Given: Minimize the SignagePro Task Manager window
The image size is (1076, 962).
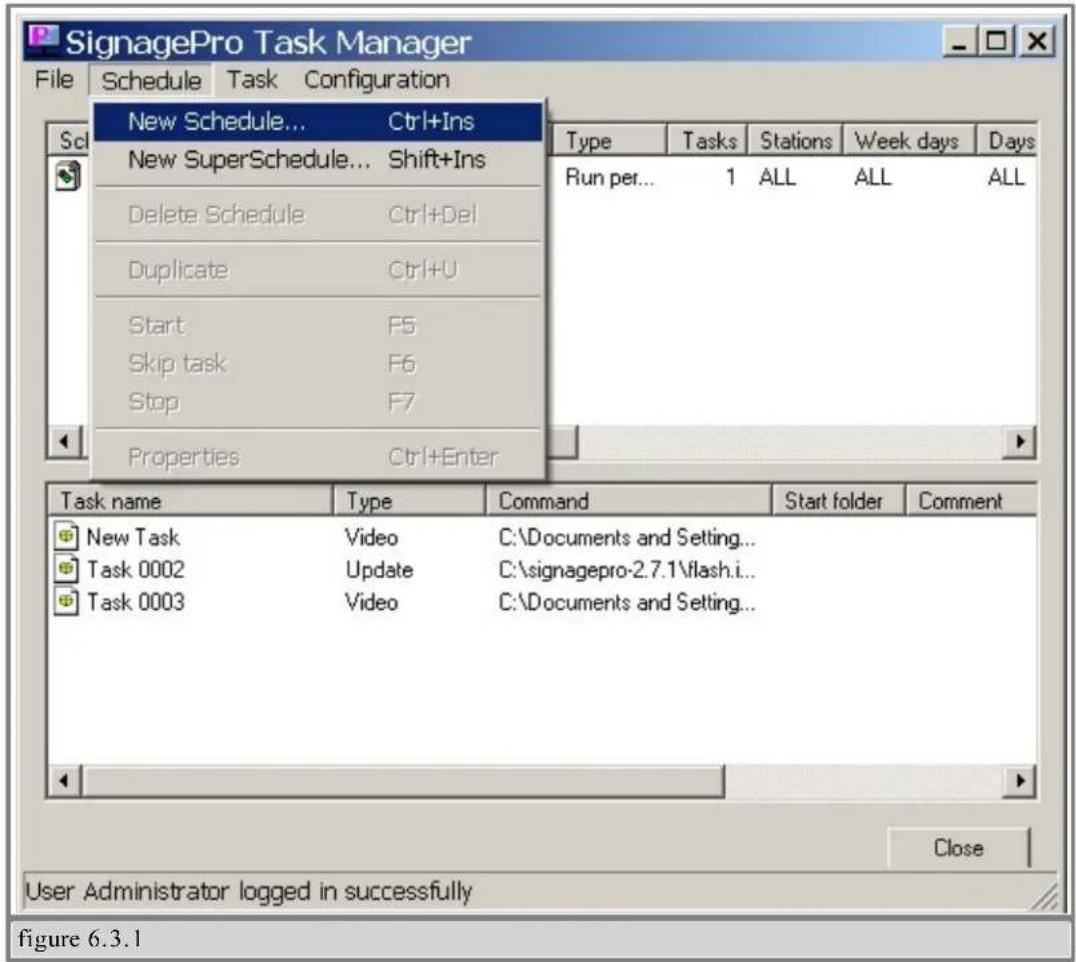Looking at the screenshot, I should point(959,42).
